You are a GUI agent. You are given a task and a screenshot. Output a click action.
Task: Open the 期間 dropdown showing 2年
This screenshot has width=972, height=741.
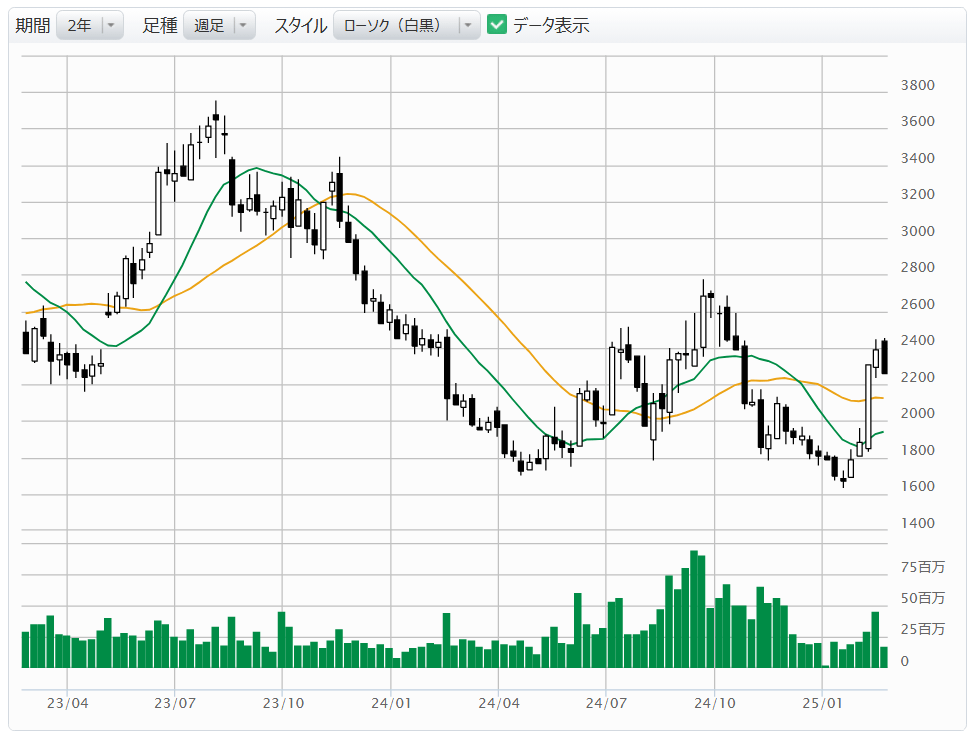coord(90,26)
